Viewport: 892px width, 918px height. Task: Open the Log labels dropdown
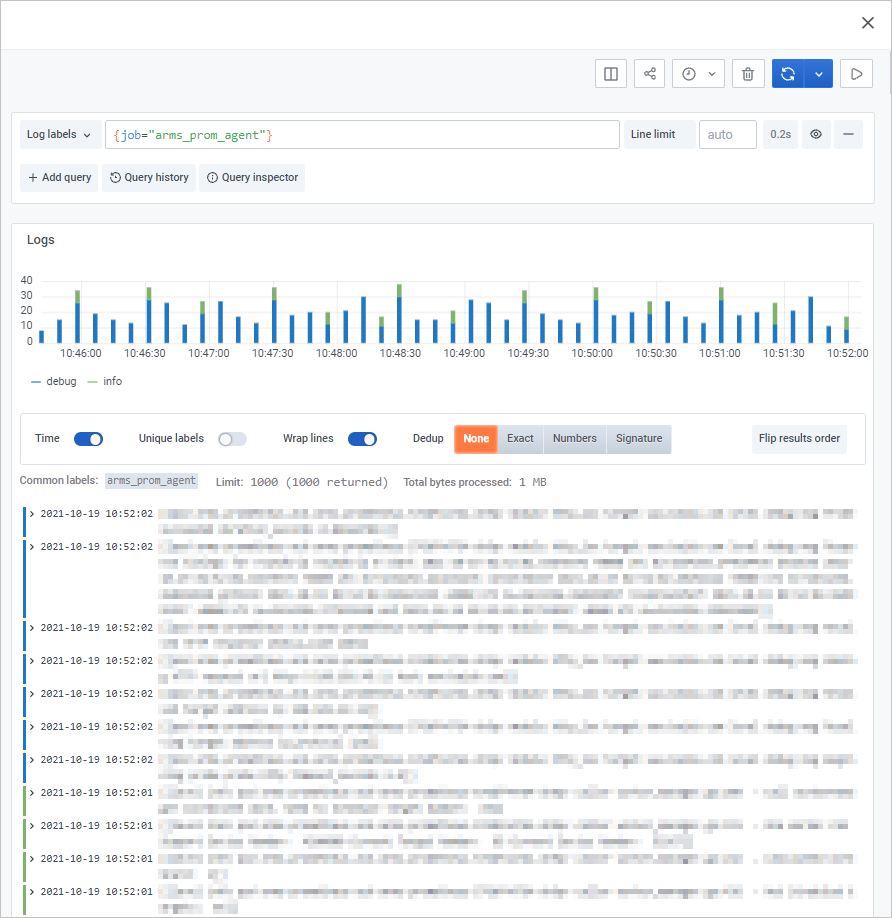tap(59, 134)
